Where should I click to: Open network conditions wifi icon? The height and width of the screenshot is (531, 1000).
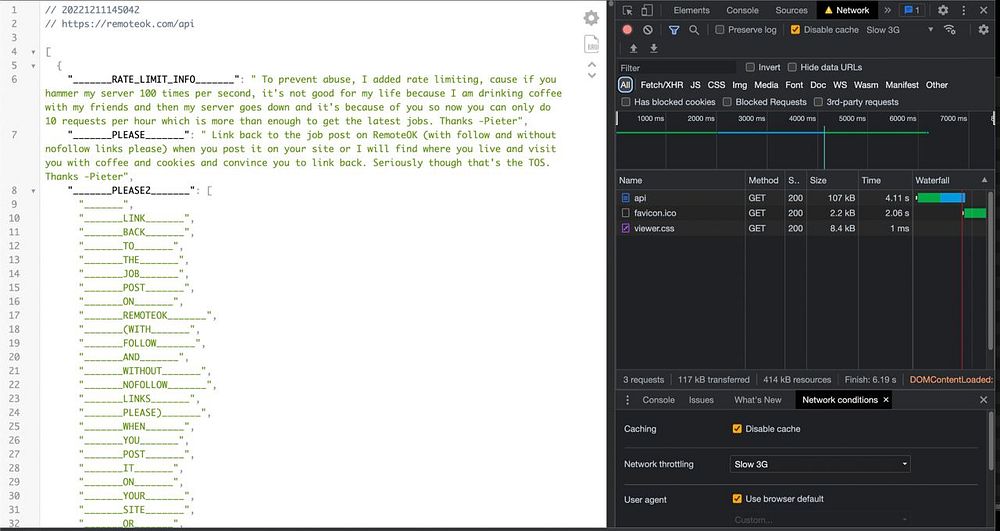coord(950,29)
